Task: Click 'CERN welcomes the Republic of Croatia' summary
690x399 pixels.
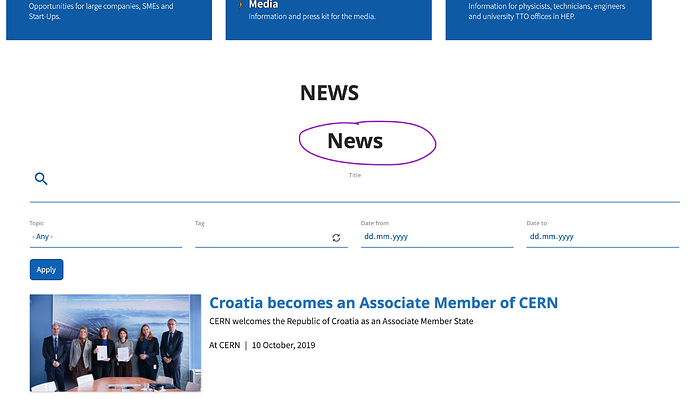Action: click(341, 321)
